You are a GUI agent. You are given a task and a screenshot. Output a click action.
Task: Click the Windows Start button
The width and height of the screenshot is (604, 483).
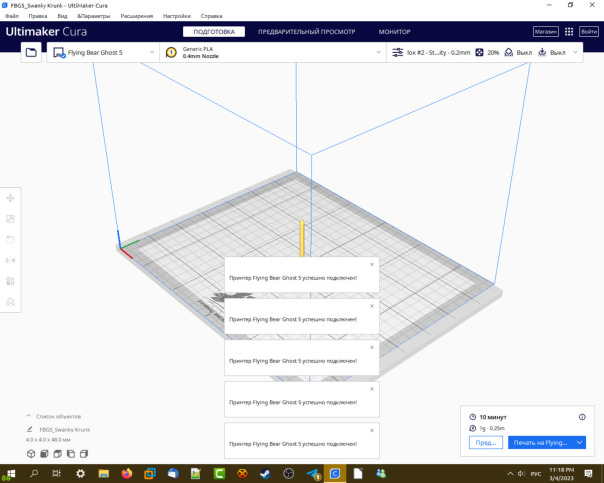11,473
